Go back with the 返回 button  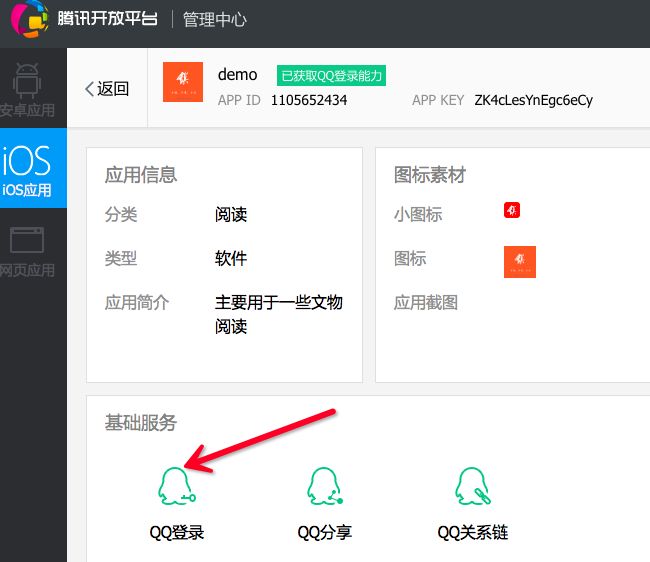(107, 89)
